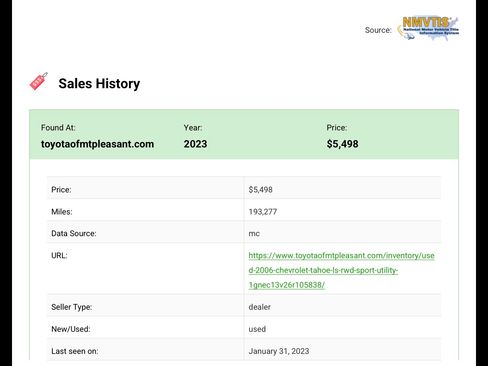Viewport: 488px width, 366px height.
Task: Select the toyotaofmtpleasant.com Found At text
Action: pos(97,144)
